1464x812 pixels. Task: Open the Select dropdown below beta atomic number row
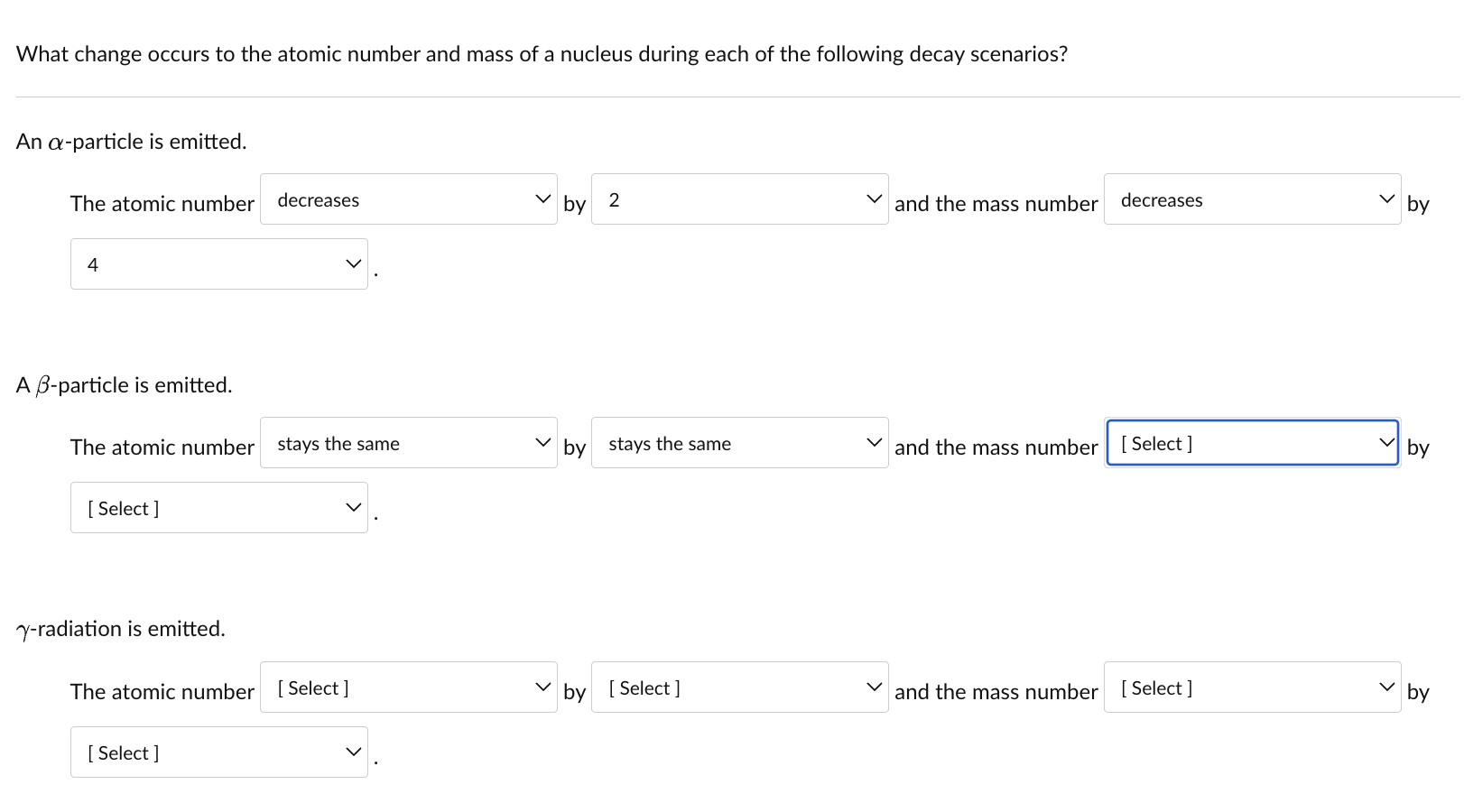(218, 507)
